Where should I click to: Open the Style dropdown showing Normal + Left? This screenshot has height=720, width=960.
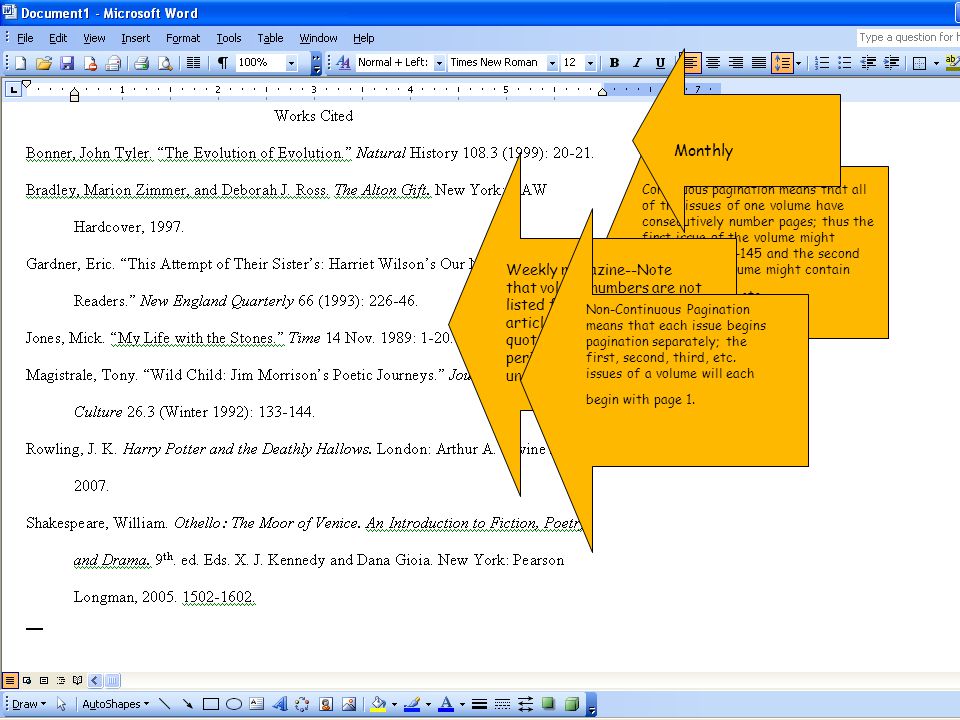click(x=439, y=62)
